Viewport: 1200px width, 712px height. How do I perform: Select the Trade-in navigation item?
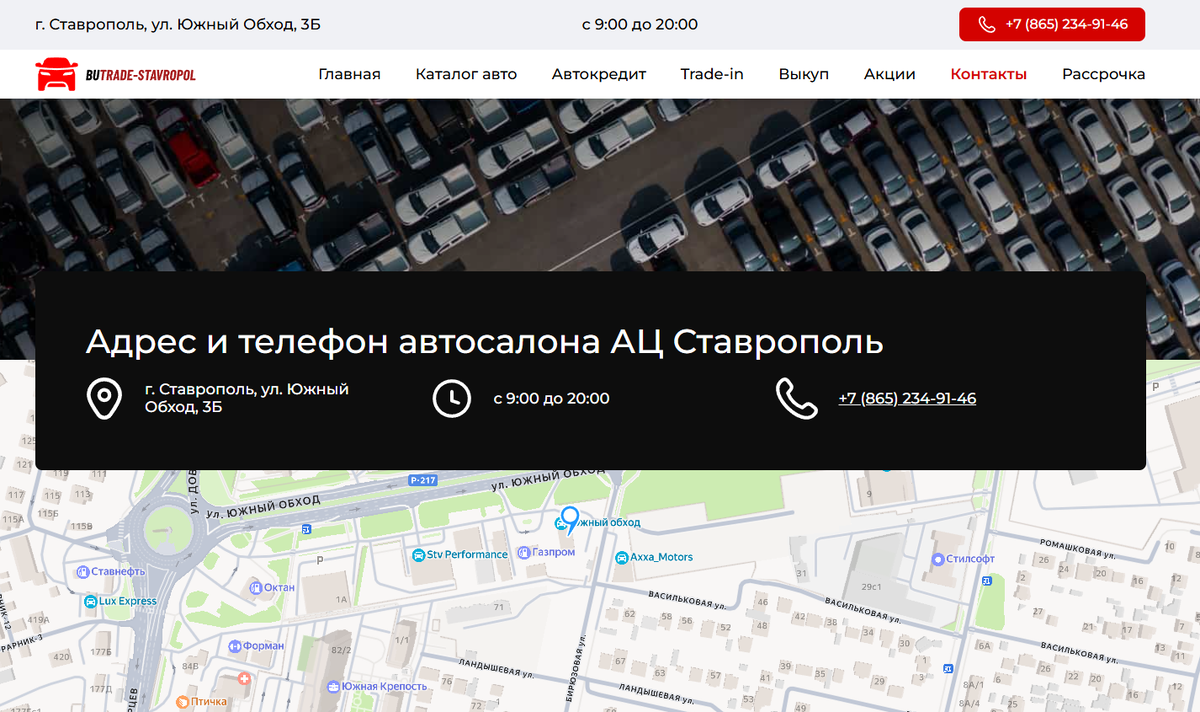pyautogui.click(x=711, y=73)
